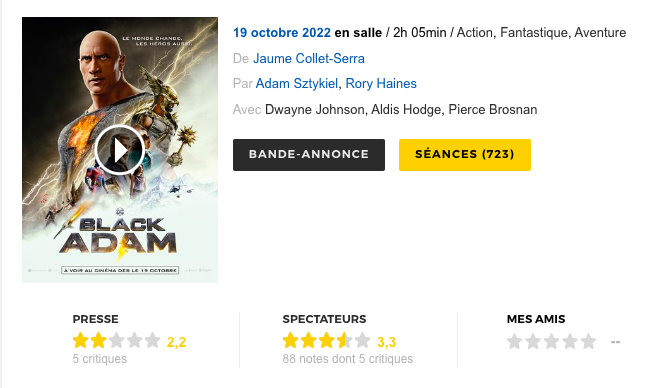This screenshot has width=668, height=388.
Task: Click the fourth Mes Amis rating star
Action: pos(570,341)
